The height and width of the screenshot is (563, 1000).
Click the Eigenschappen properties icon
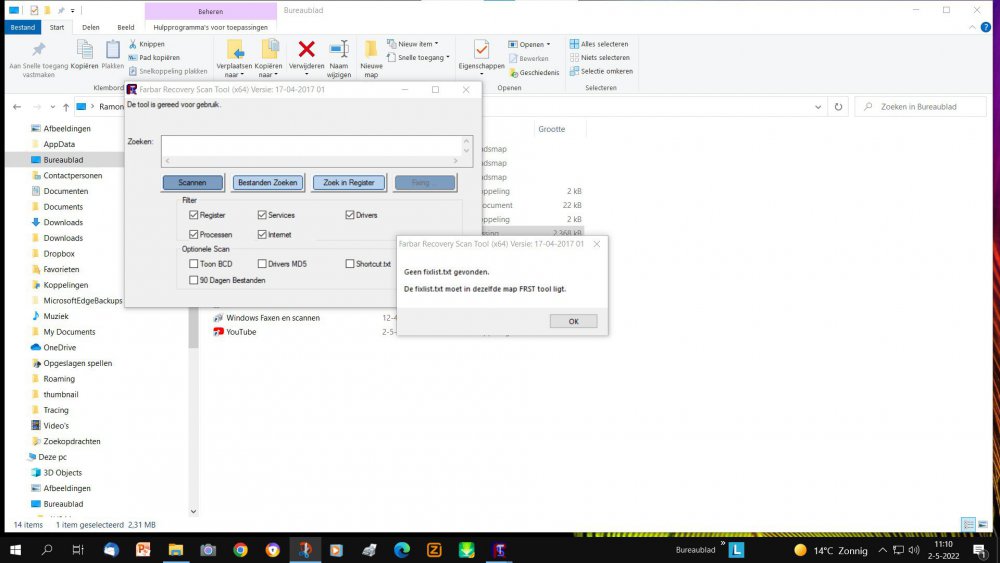(481, 49)
